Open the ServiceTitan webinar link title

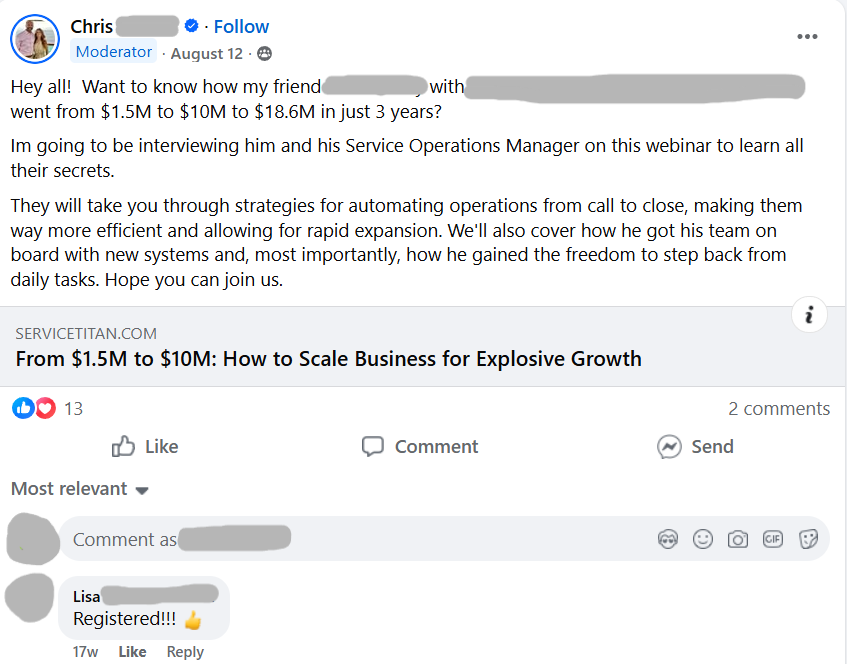pyautogui.click(x=328, y=358)
